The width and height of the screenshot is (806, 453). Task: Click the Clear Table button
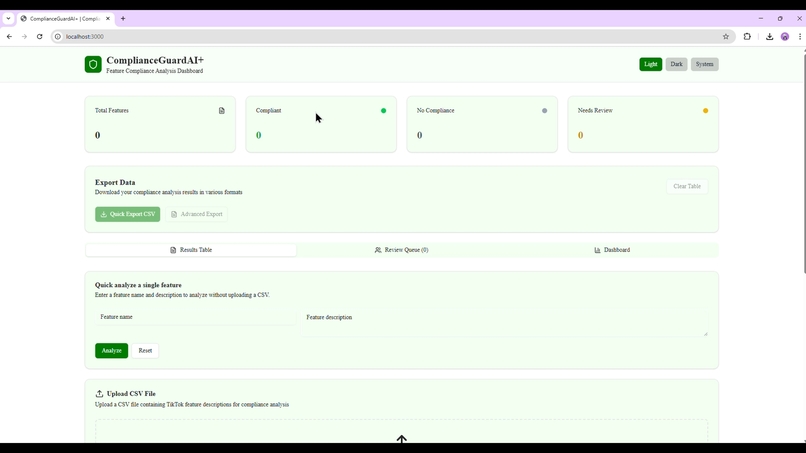point(687,186)
